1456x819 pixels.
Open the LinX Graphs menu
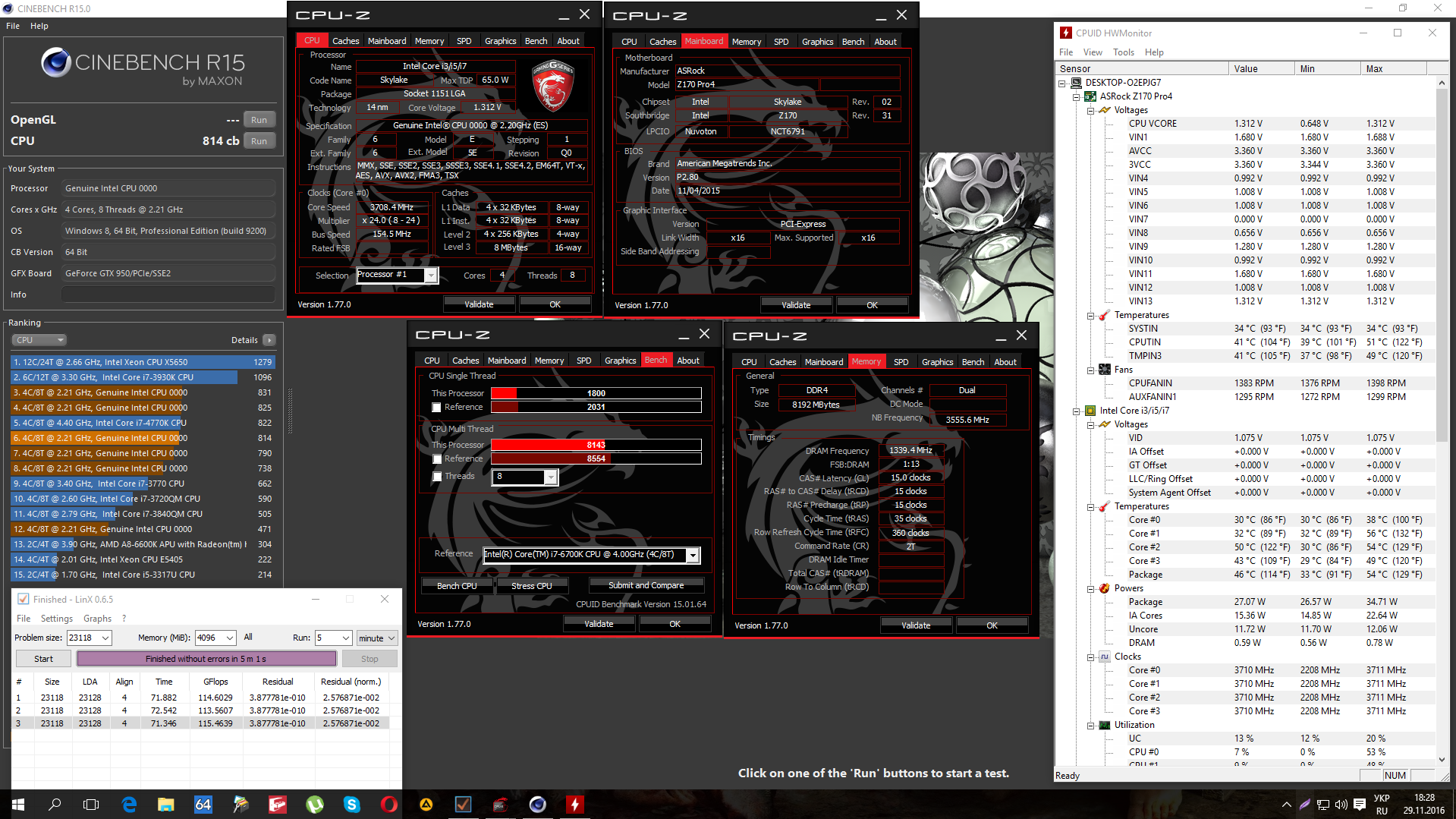pyautogui.click(x=97, y=619)
